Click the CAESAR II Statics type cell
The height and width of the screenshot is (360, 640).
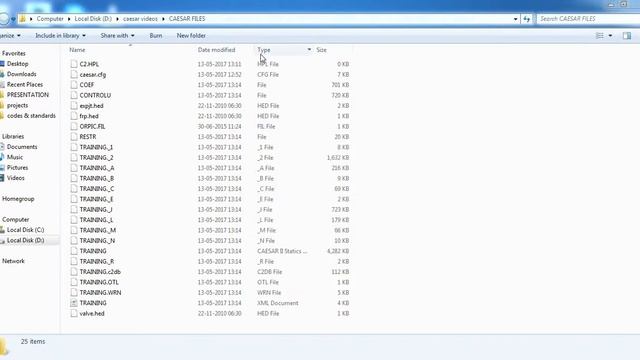coord(282,251)
